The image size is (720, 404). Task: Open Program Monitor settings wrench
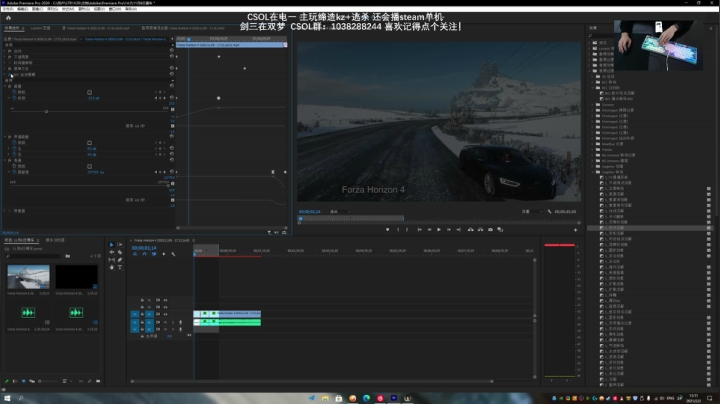tap(549, 212)
